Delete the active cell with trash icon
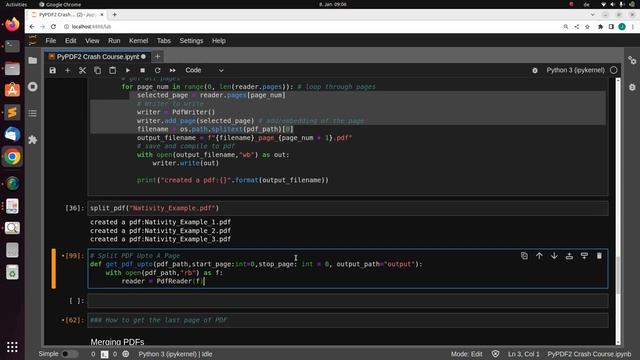The image size is (640, 360). pyautogui.click(x=599, y=256)
